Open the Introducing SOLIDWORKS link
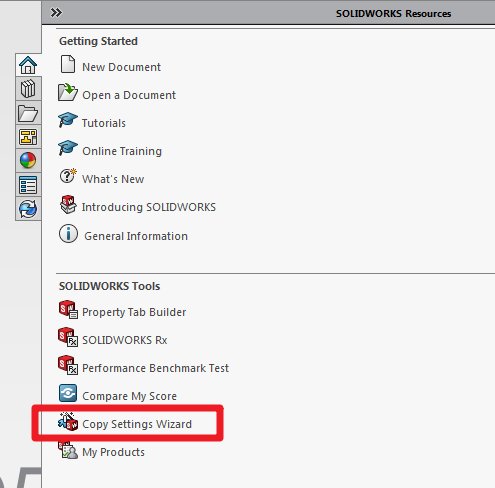495x488 pixels. tap(149, 207)
